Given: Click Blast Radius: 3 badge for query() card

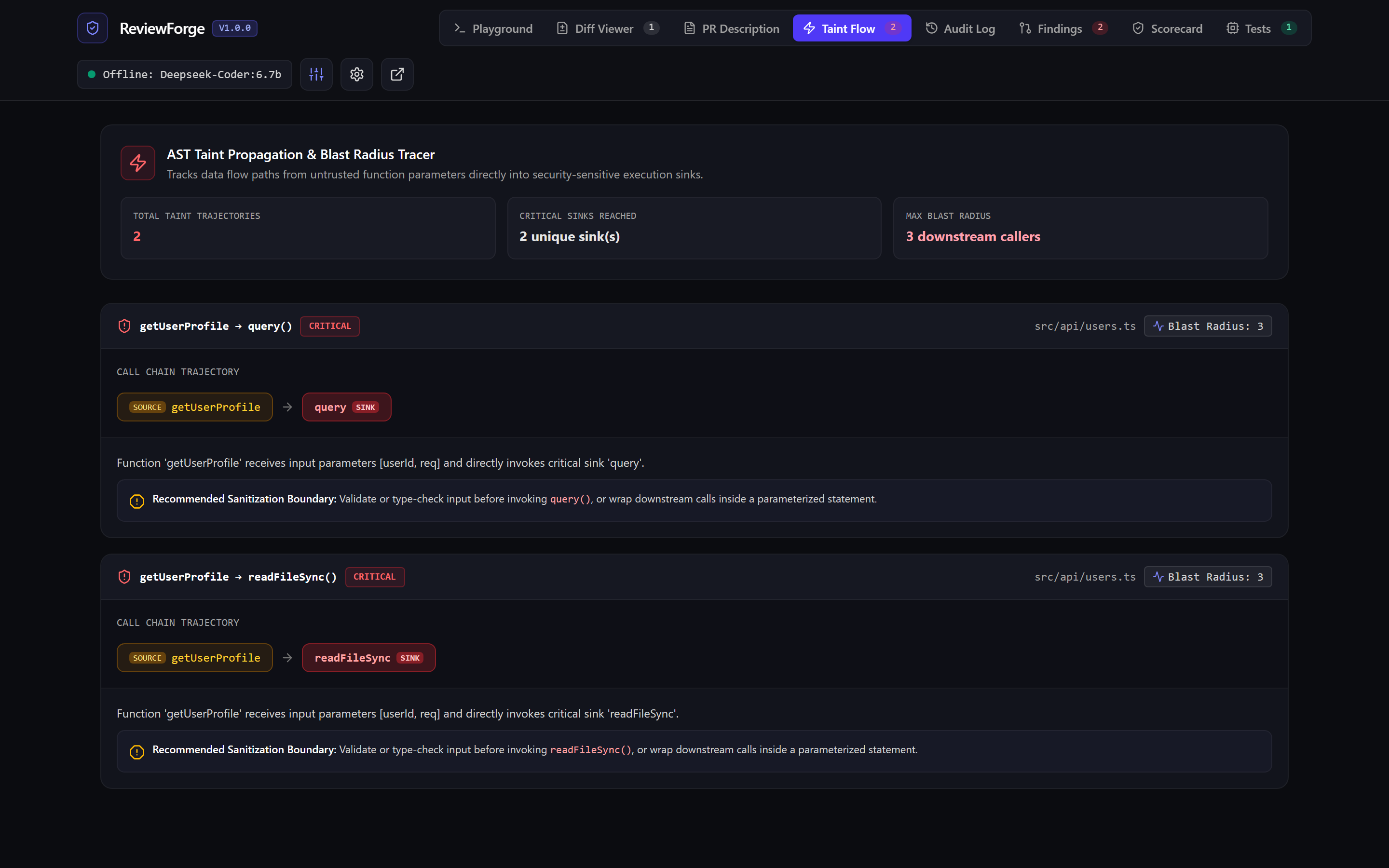Looking at the screenshot, I should [x=1208, y=326].
